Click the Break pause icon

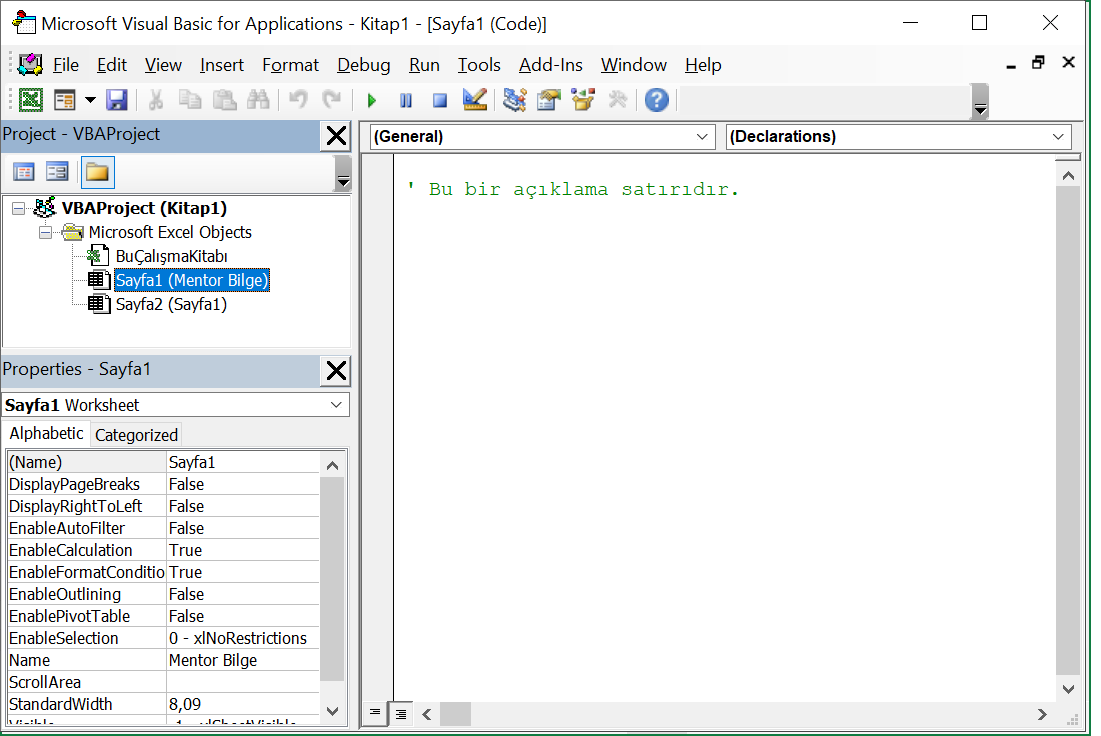[406, 100]
